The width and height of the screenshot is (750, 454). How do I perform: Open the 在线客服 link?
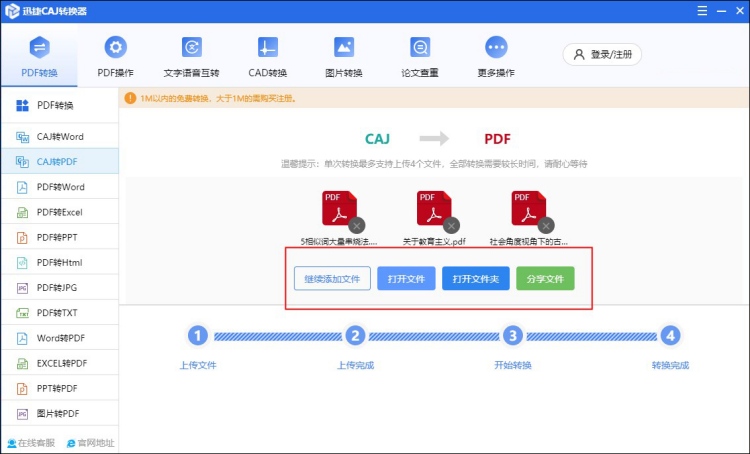31,443
